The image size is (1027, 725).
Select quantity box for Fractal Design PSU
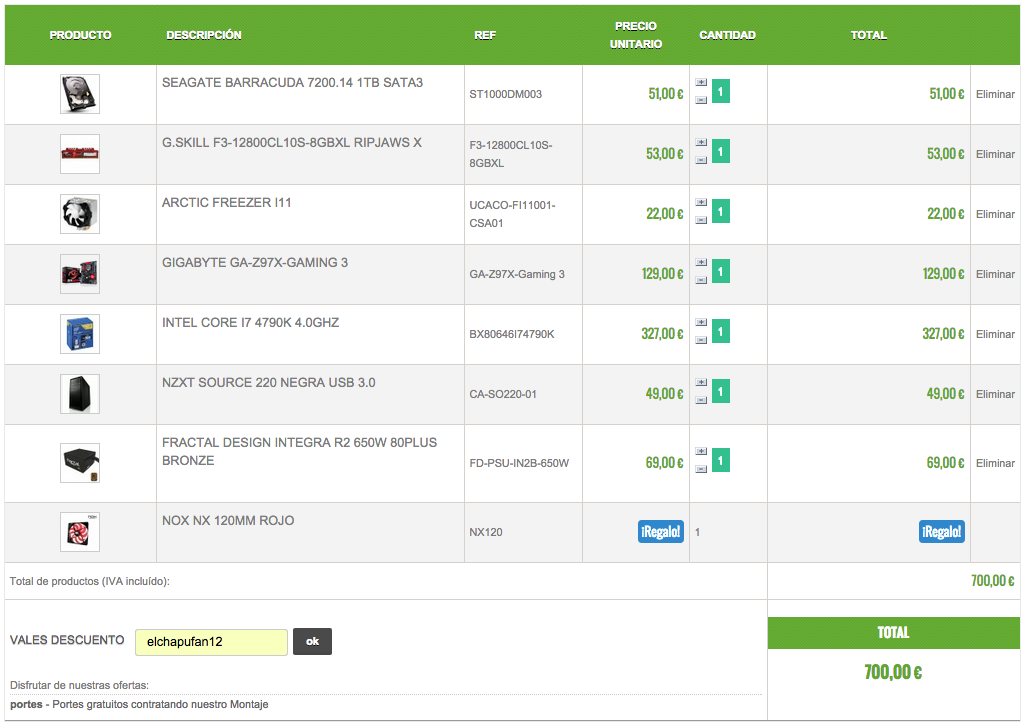point(720,460)
